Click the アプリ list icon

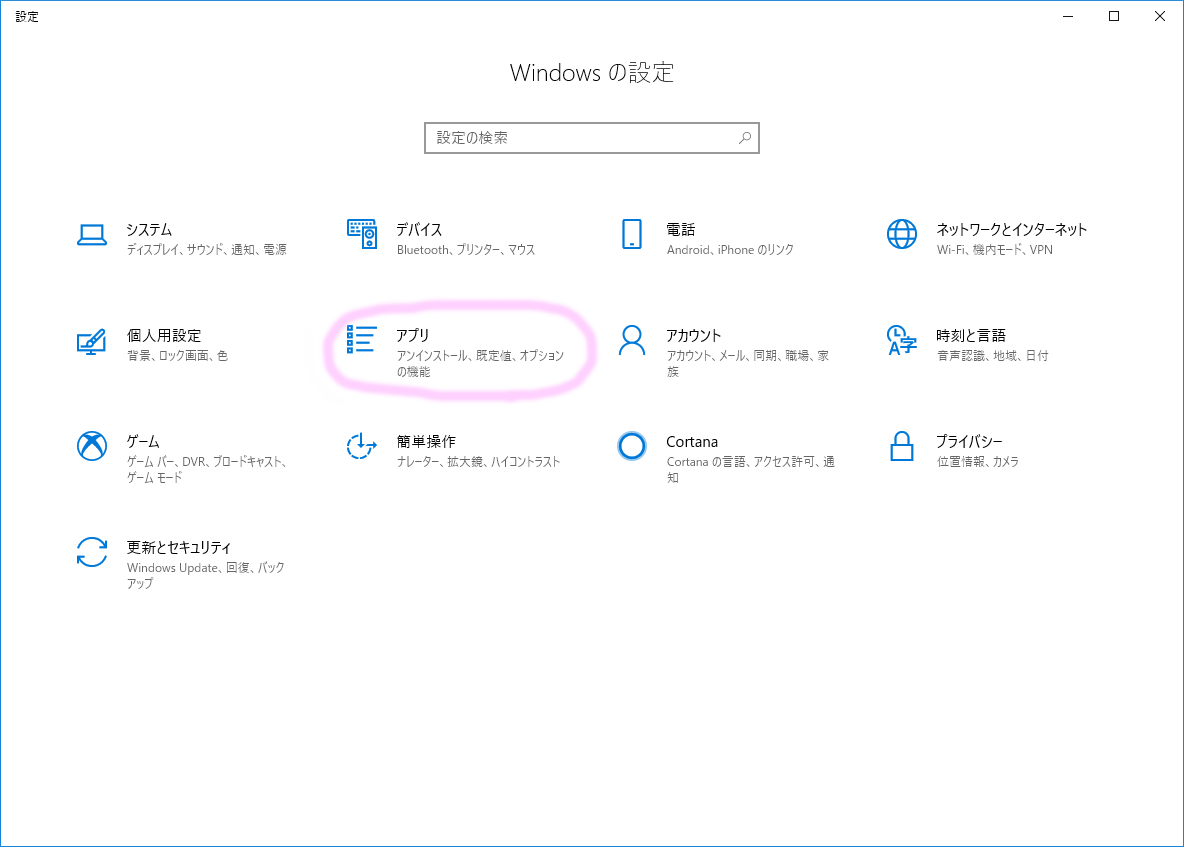tap(362, 340)
